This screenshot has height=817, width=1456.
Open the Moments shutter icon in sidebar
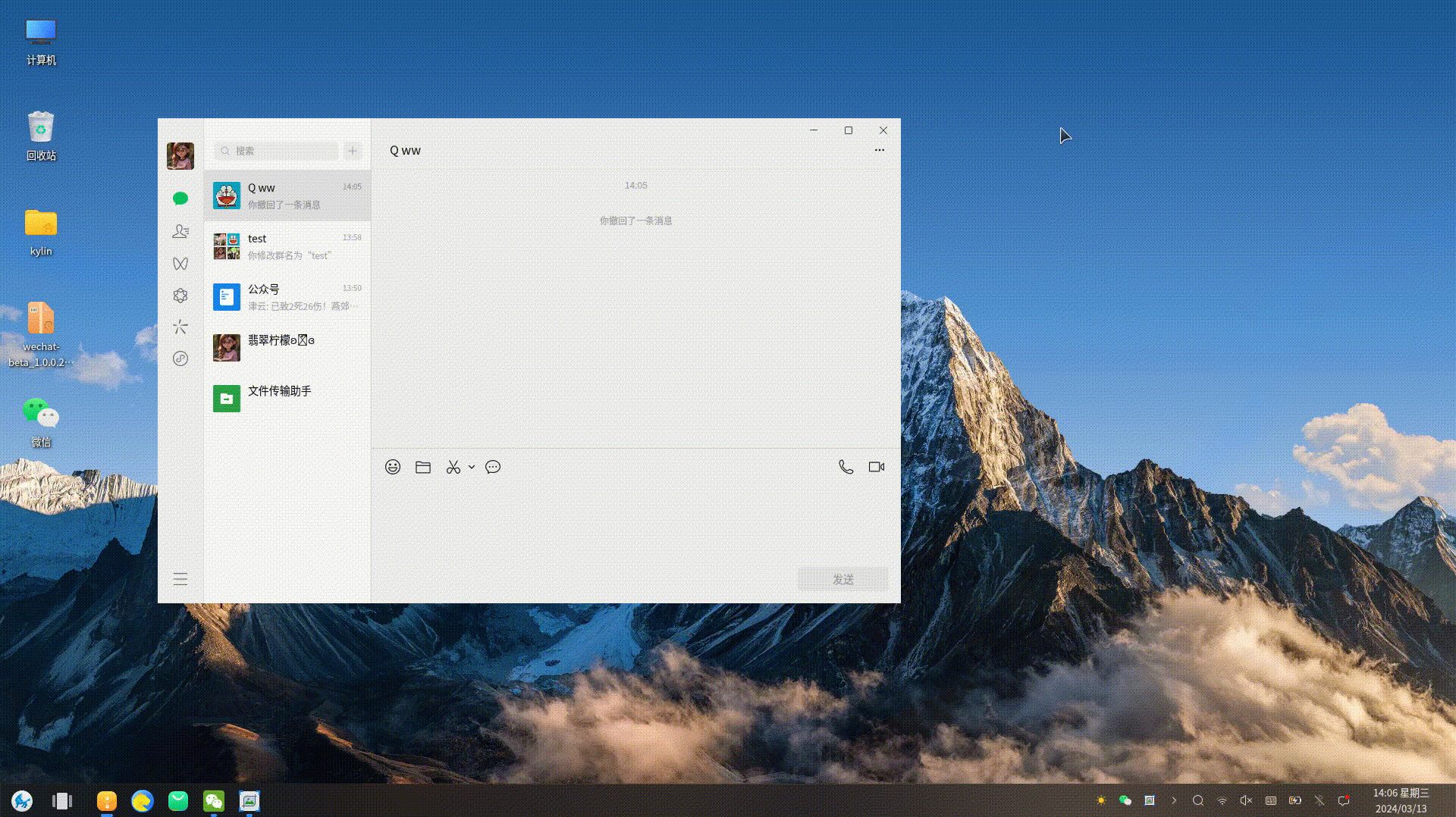point(180,296)
